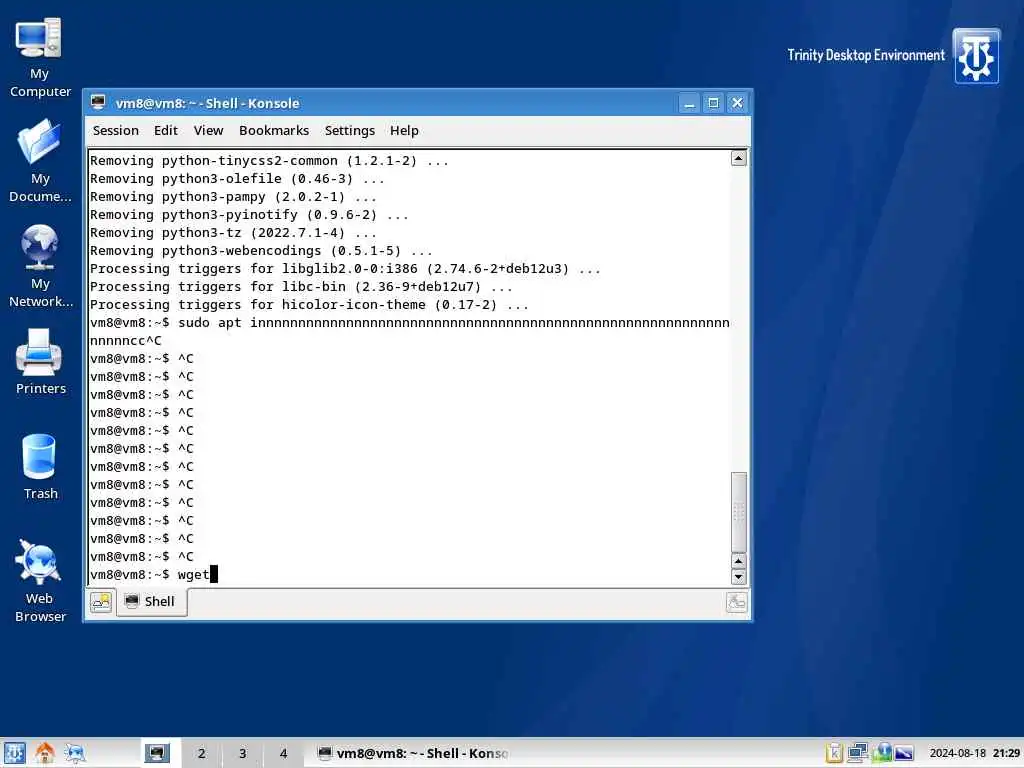Click the panel clock showing 21:29

(975, 753)
